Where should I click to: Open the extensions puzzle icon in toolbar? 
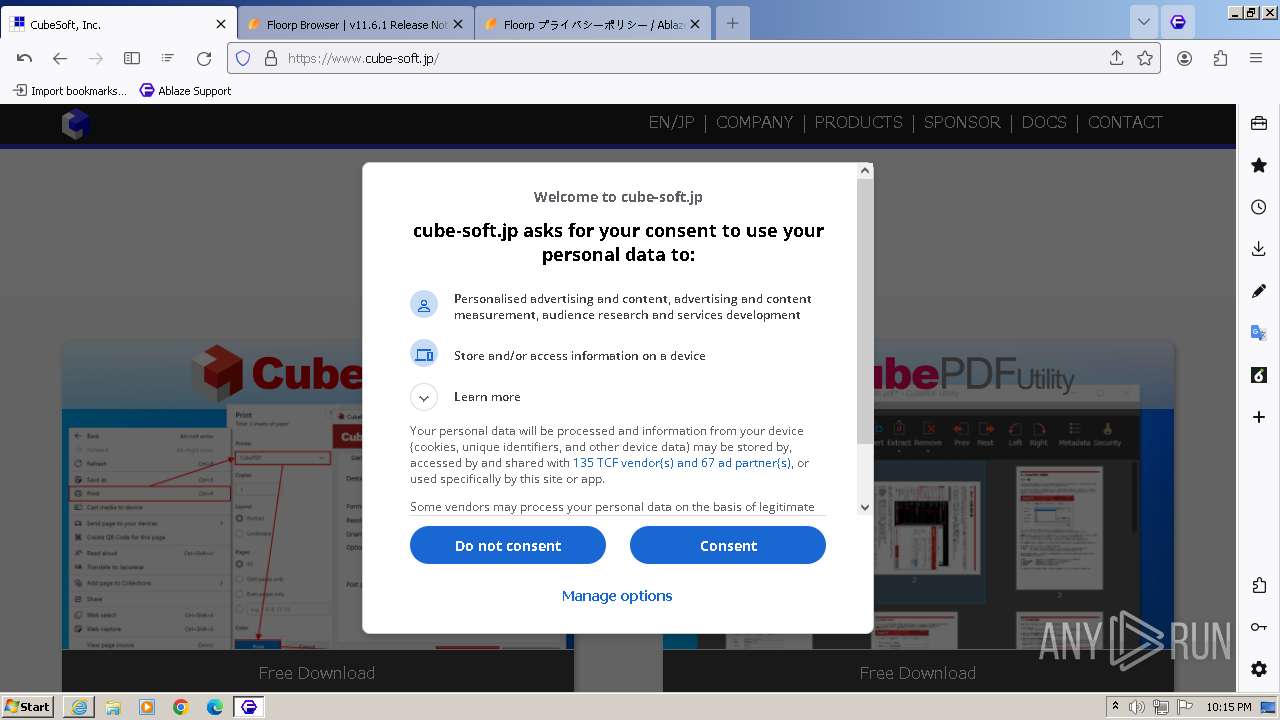1220,58
